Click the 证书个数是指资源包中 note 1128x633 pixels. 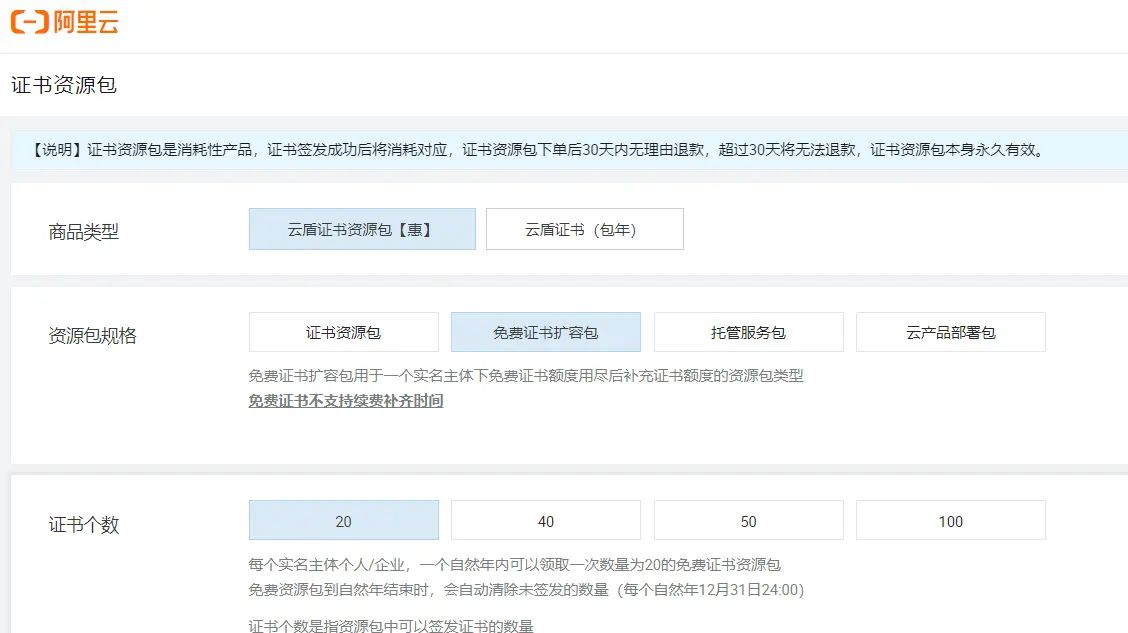coord(391,625)
